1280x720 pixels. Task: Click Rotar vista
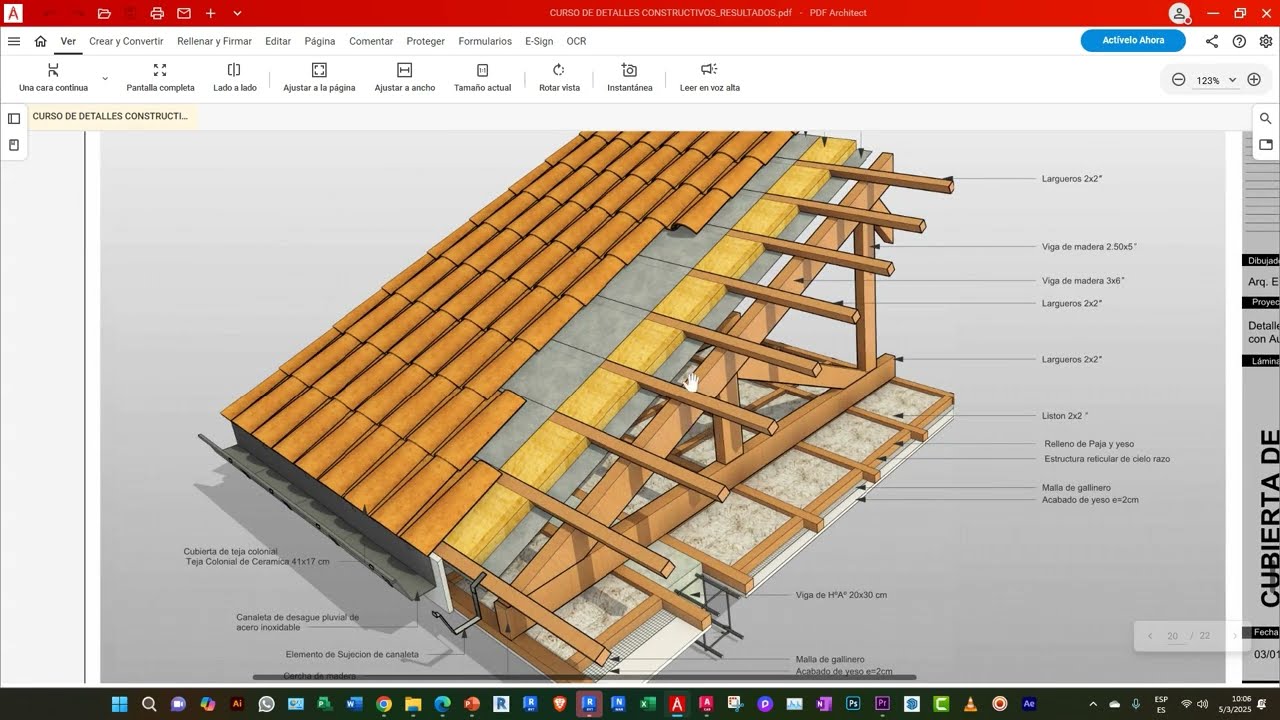tap(559, 77)
